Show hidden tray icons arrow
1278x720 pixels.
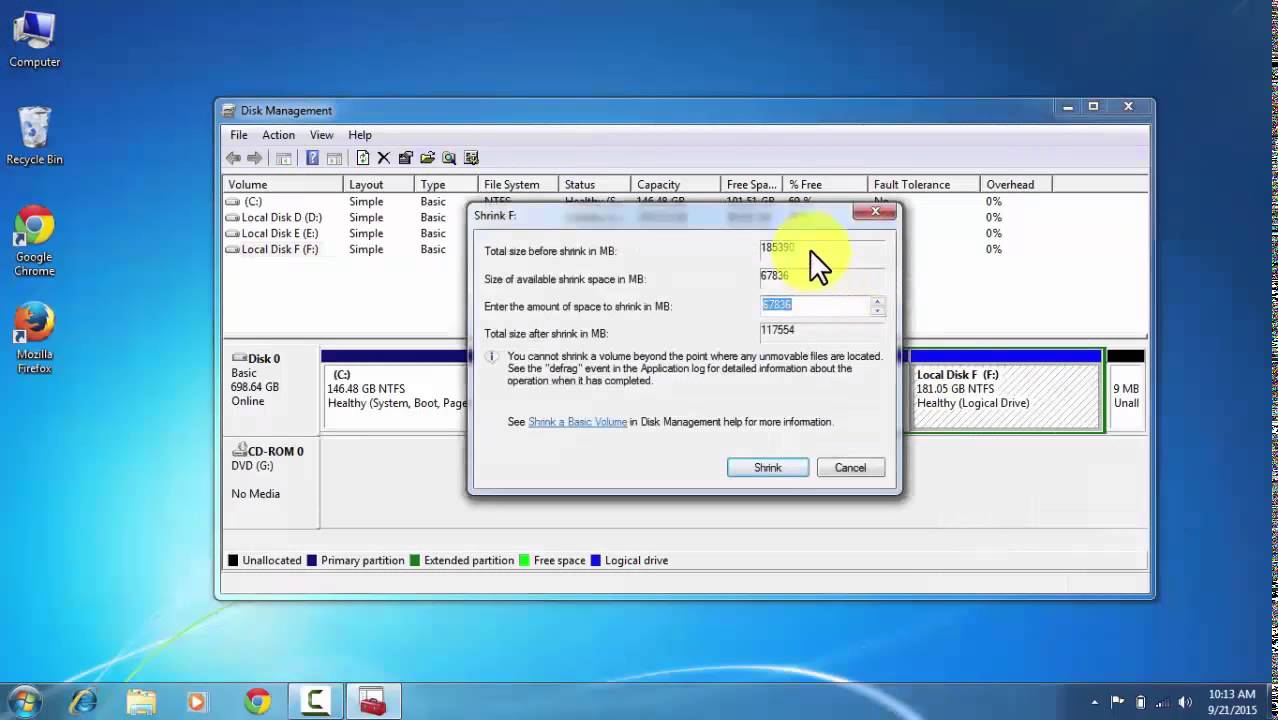[1095, 702]
